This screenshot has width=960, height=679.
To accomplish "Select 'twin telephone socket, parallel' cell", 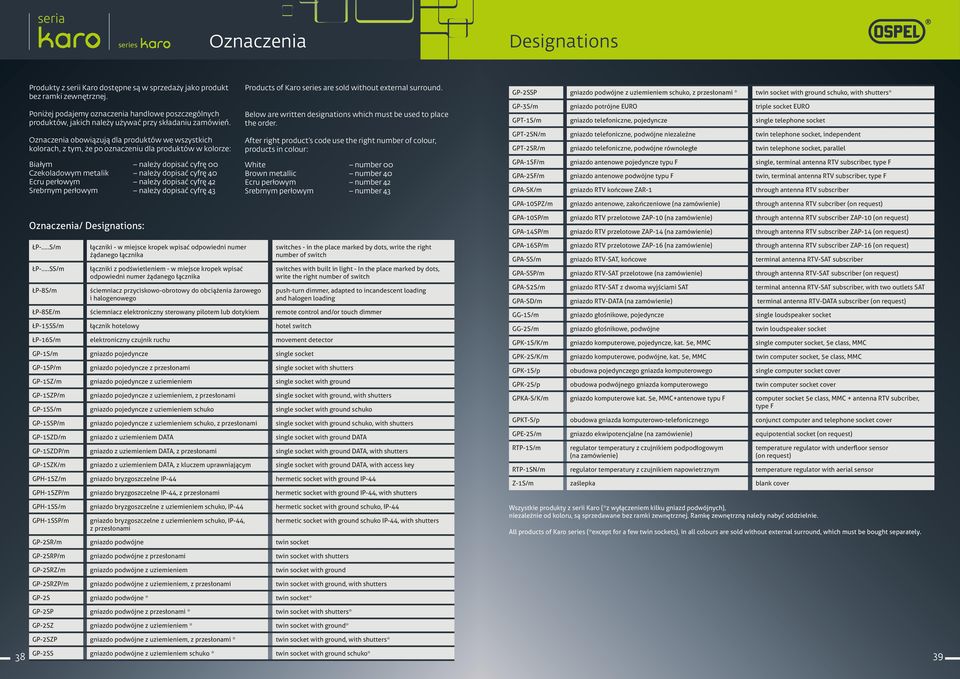I will point(843,148).
